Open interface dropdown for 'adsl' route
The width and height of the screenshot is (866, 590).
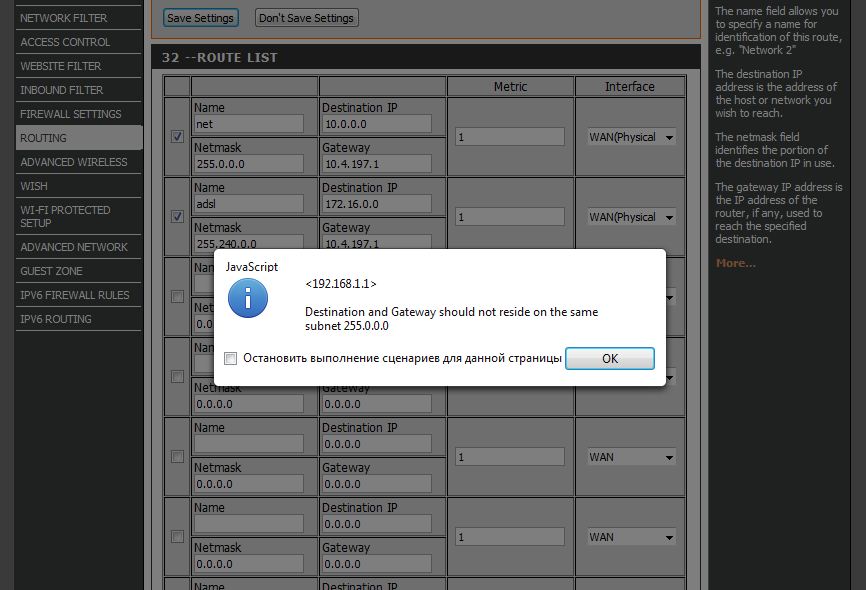click(631, 217)
